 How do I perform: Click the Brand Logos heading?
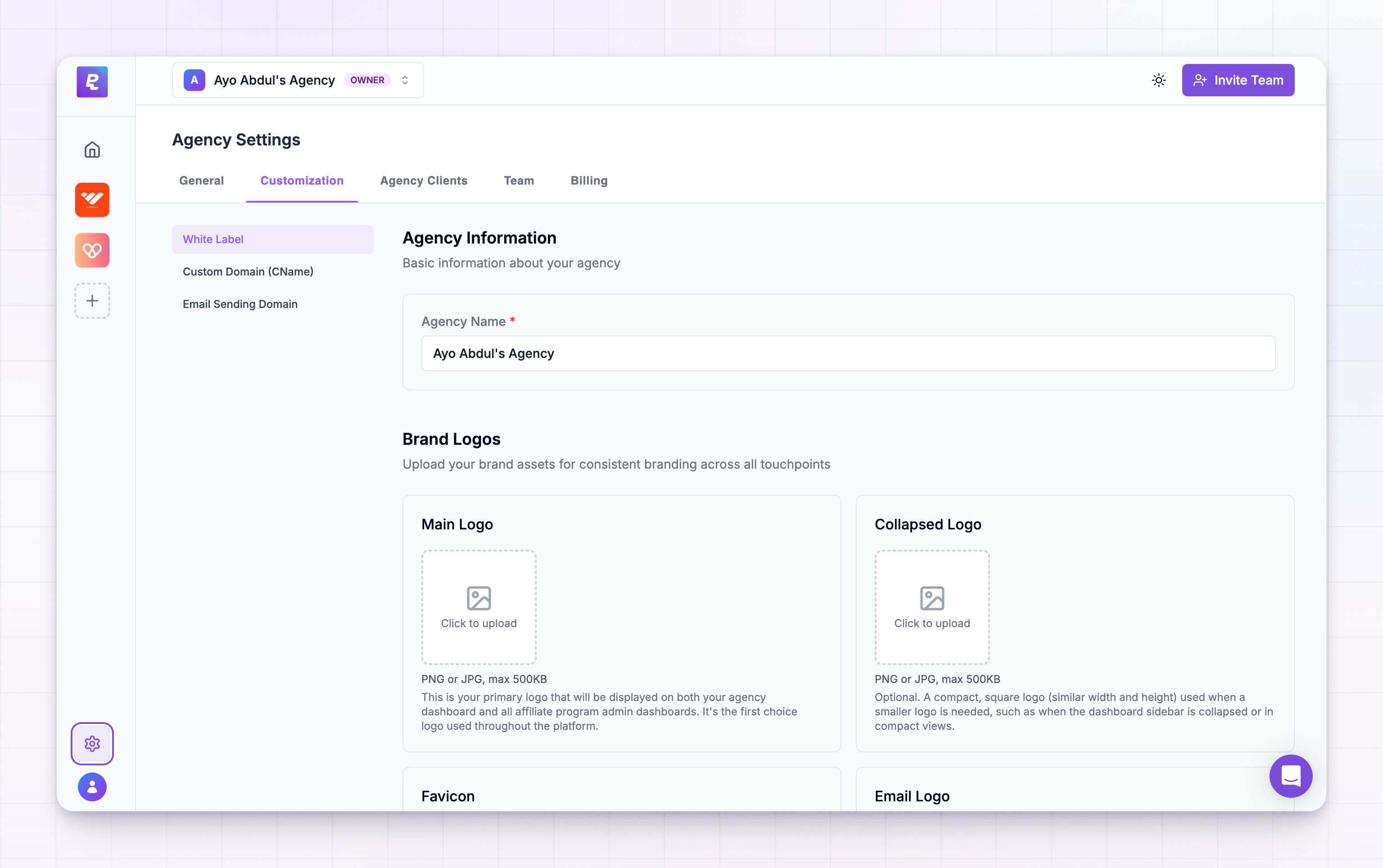[451, 439]
